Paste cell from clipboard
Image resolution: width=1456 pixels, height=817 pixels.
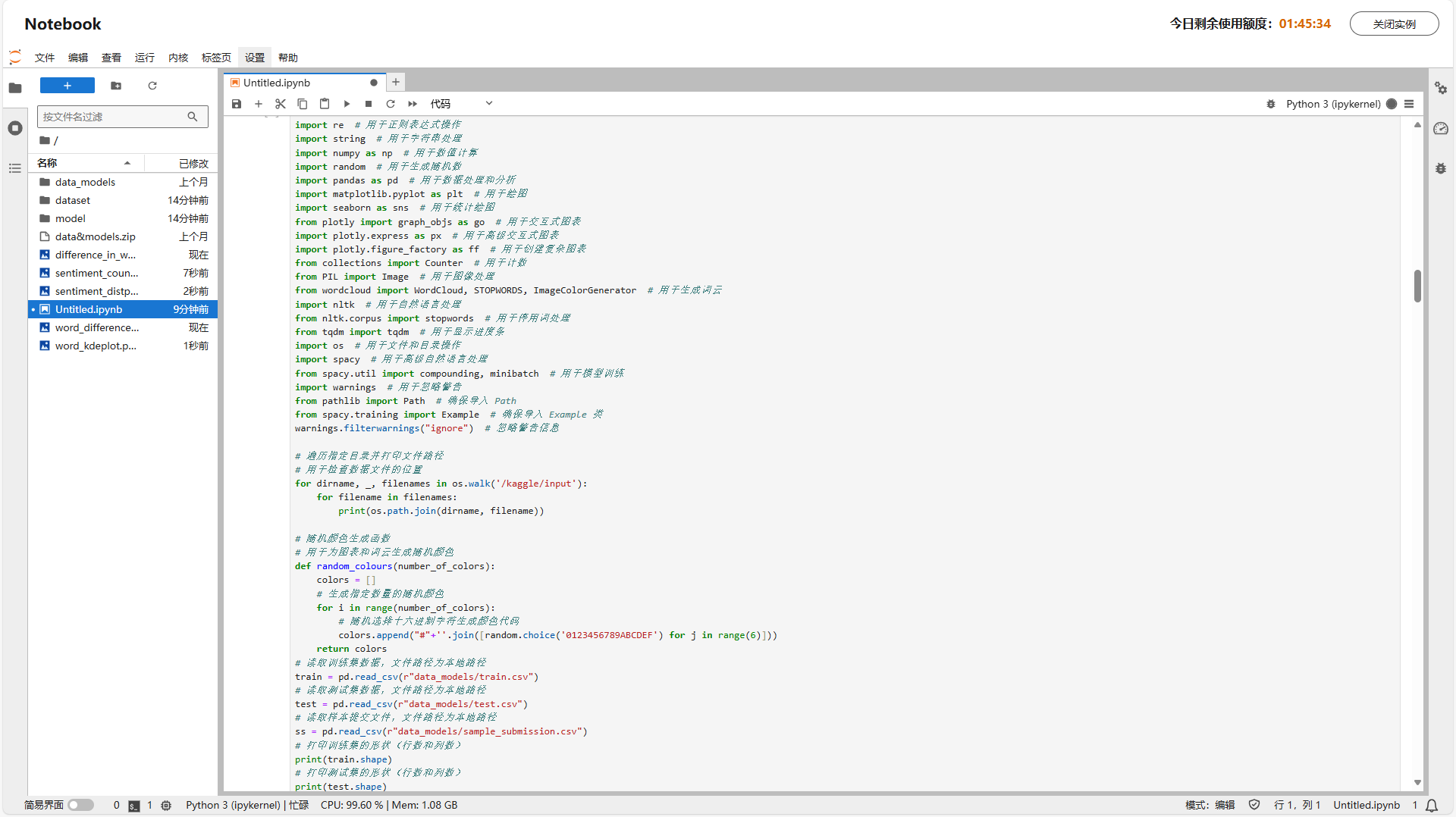tap(325, 104)
